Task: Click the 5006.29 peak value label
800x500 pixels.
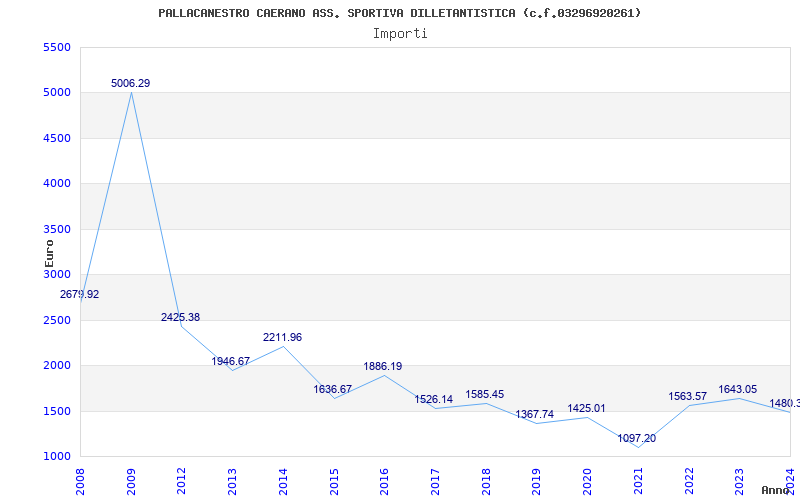Action: 131,83
